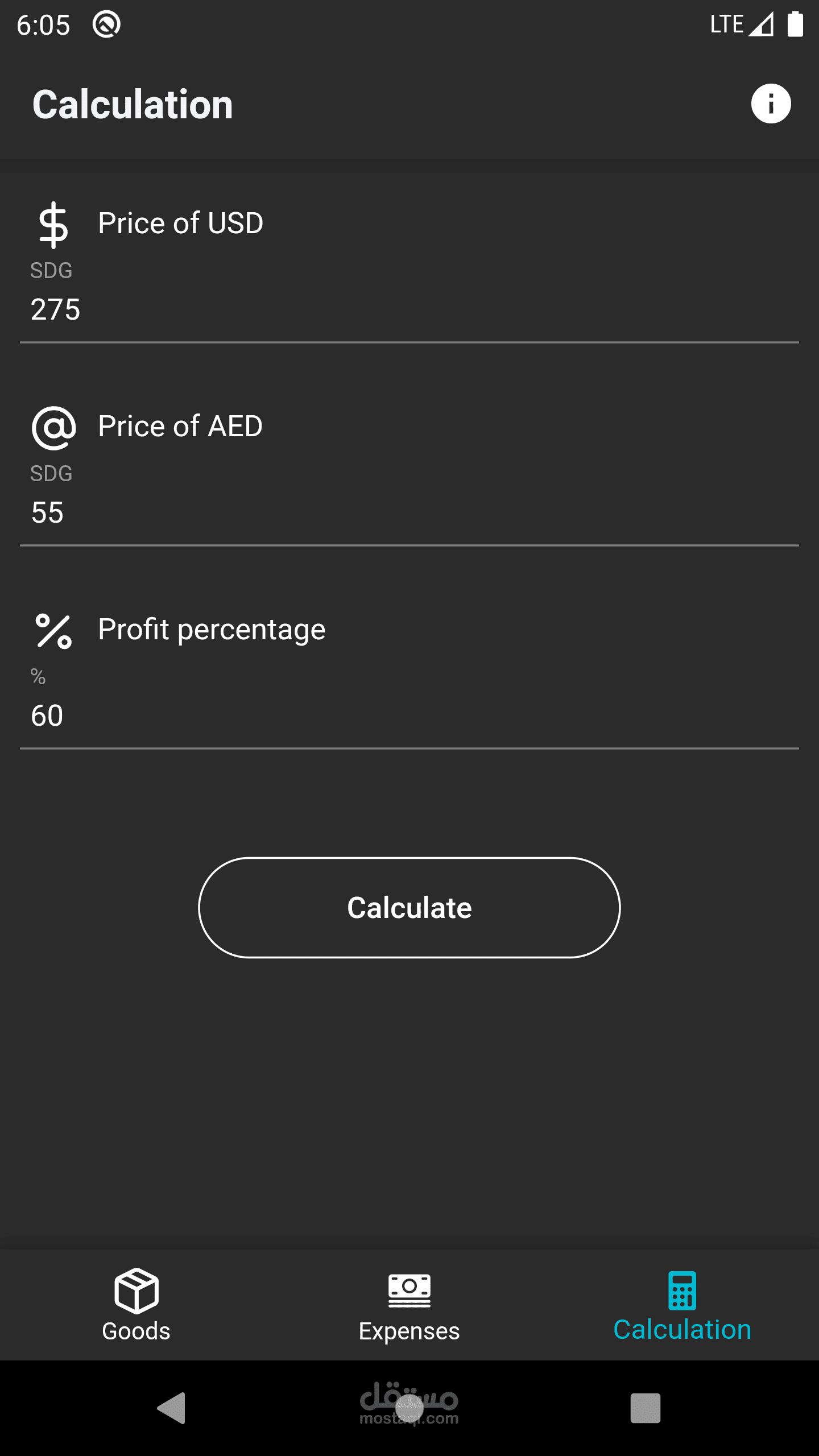The image size is (819, 1456).
Task: Tap the do-not-disturb status bar icon
Action: tap(106, 25)
